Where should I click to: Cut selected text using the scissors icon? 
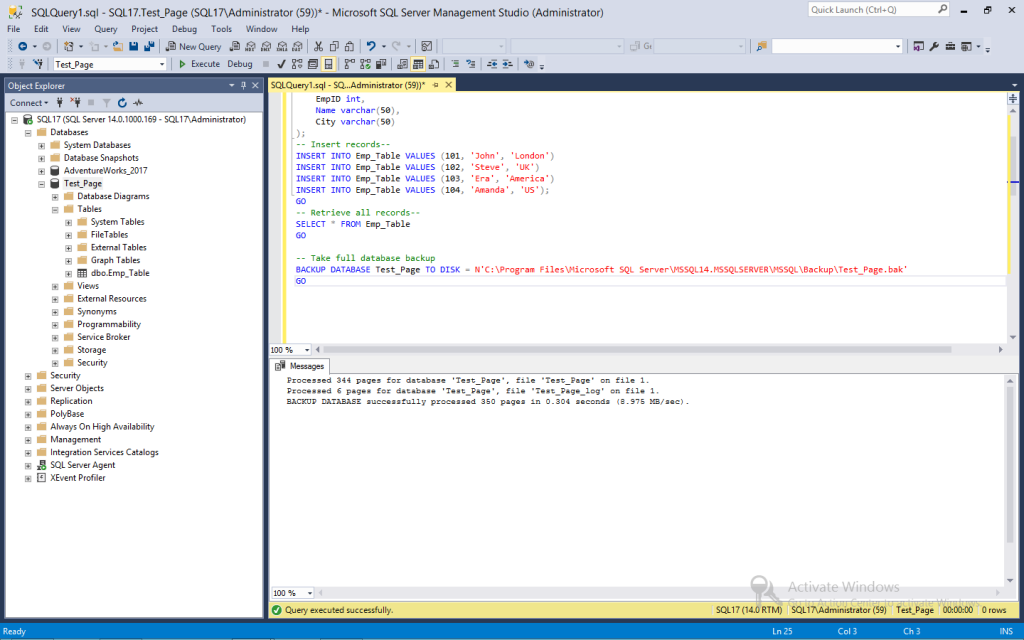pos(318,46)
